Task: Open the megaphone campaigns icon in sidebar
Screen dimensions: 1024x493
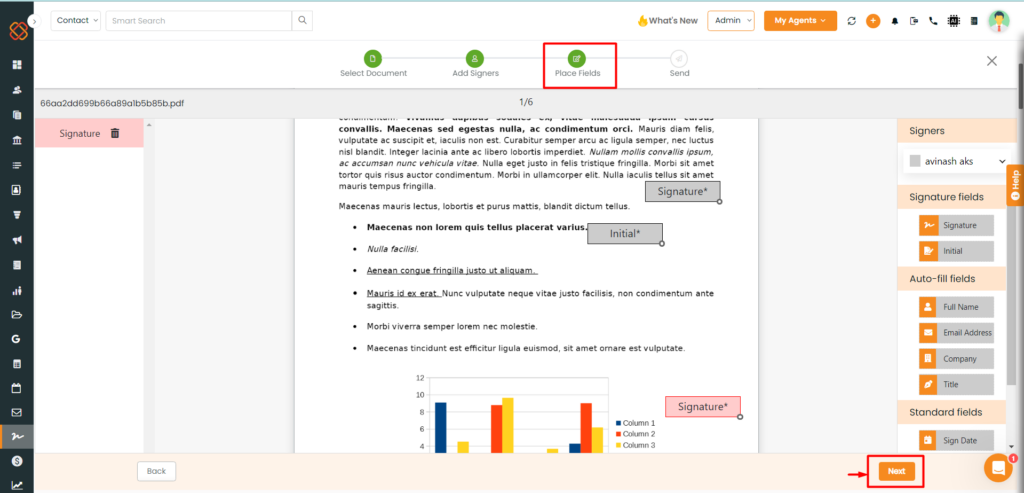Action: click(x=17, y=240)
